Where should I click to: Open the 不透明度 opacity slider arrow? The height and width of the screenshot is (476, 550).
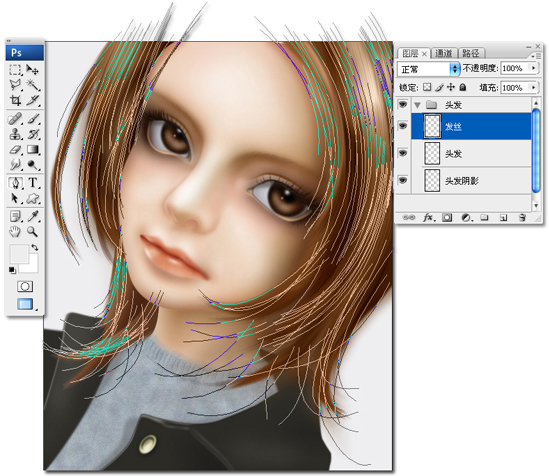click(x=534, y=68)
